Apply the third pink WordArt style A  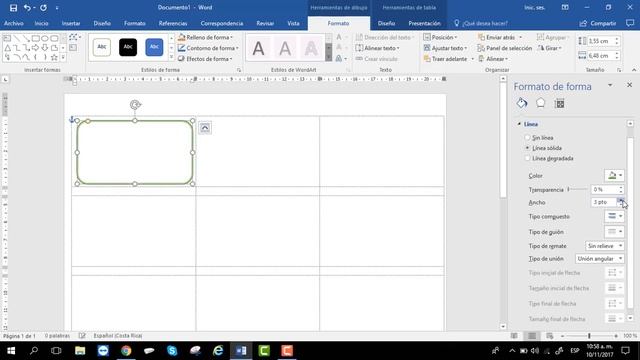pos(311,49)
